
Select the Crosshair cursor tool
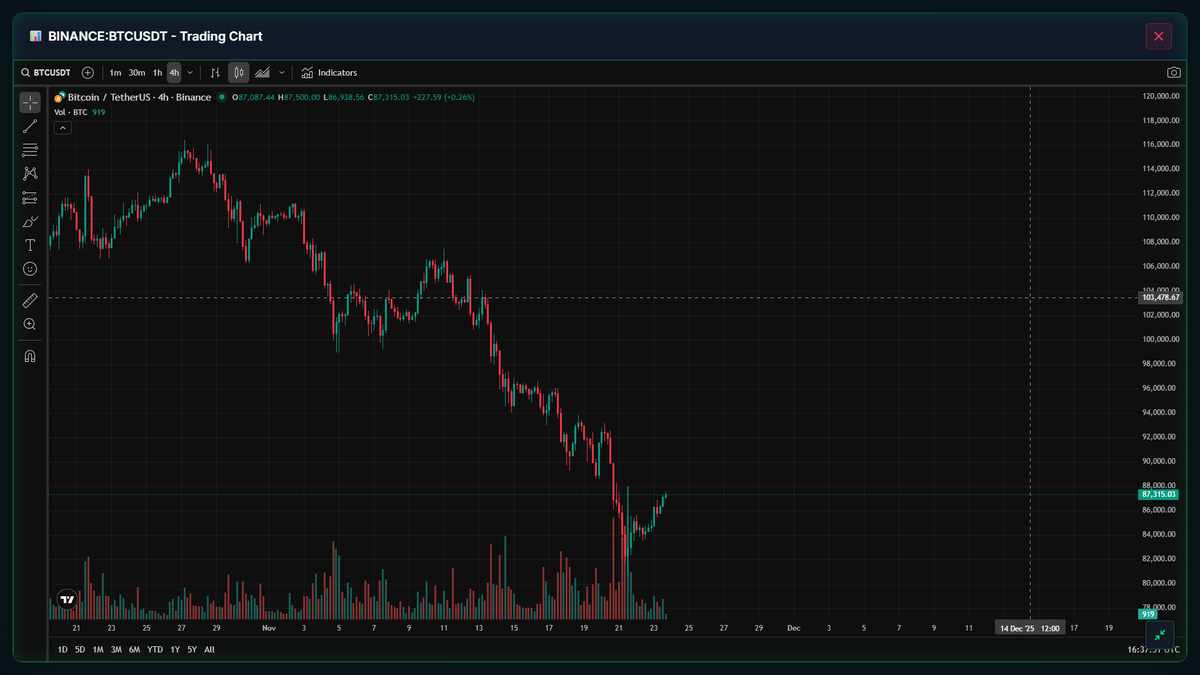29,101
